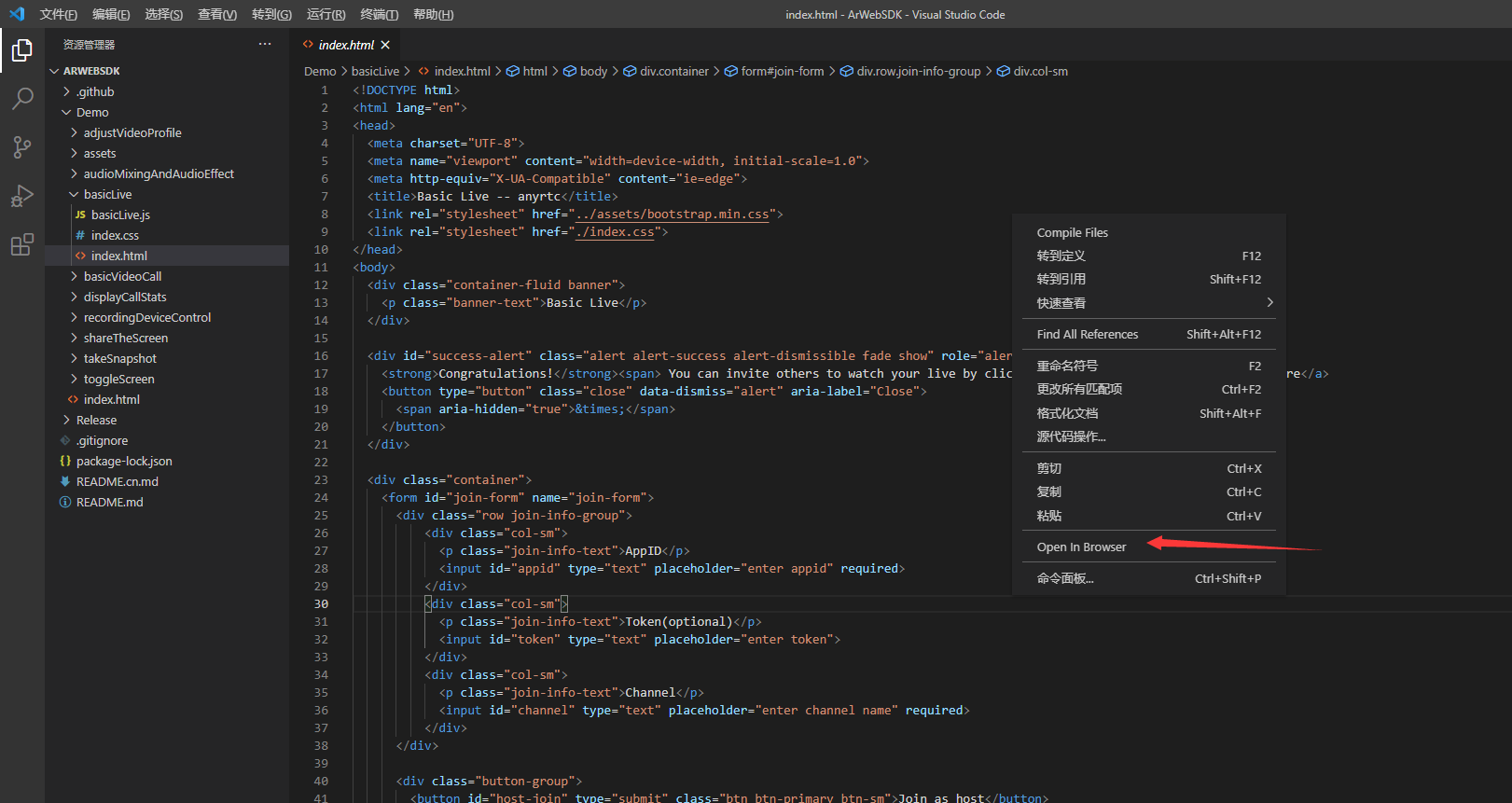The height and width of the screenshot is (803, 1512).
Task: Click the markdown icon of README.cn.md
Action: [65, 481]
